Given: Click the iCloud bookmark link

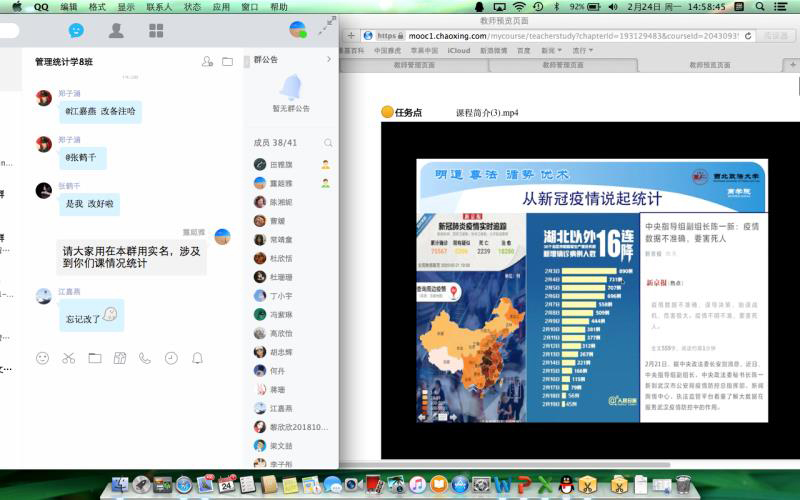Looking at the screenshot, I should (x=459, y=50).
